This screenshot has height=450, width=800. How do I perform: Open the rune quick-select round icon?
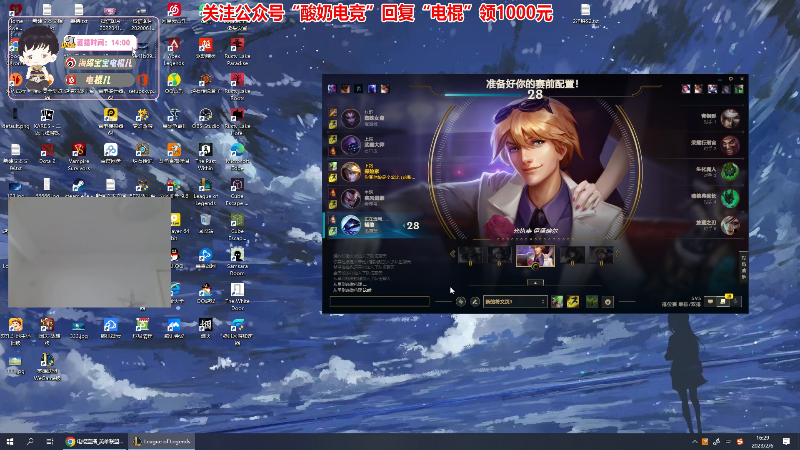461,302
